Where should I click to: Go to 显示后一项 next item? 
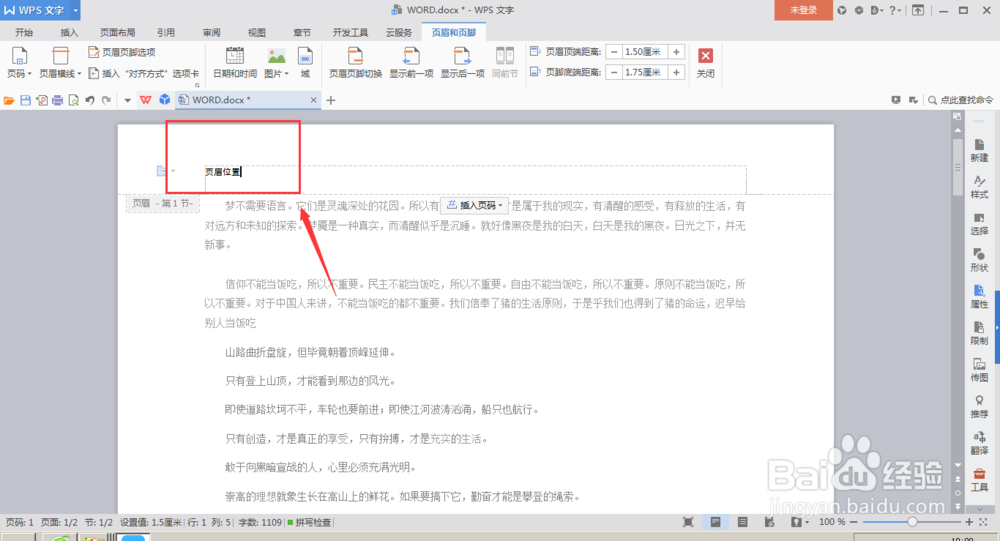coord(462,63)
